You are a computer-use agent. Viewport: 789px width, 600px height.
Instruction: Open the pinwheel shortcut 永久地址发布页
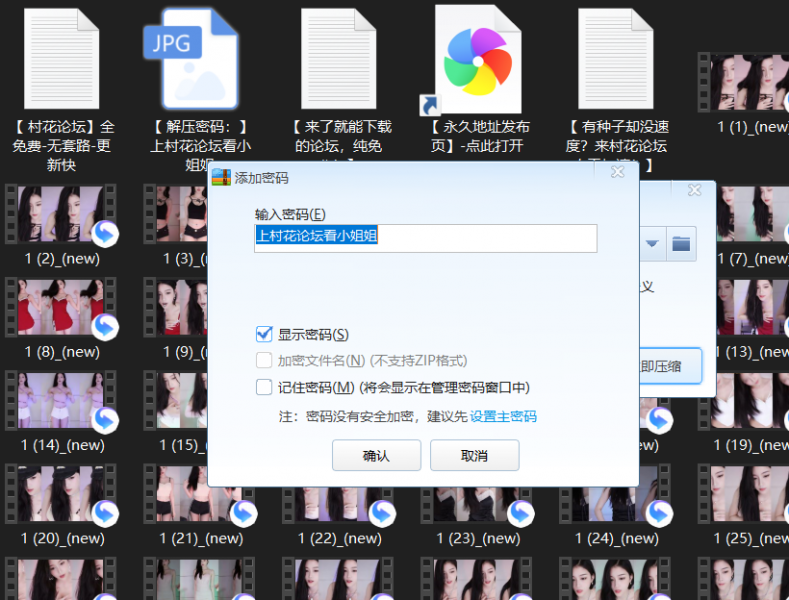tap(477, 58)
